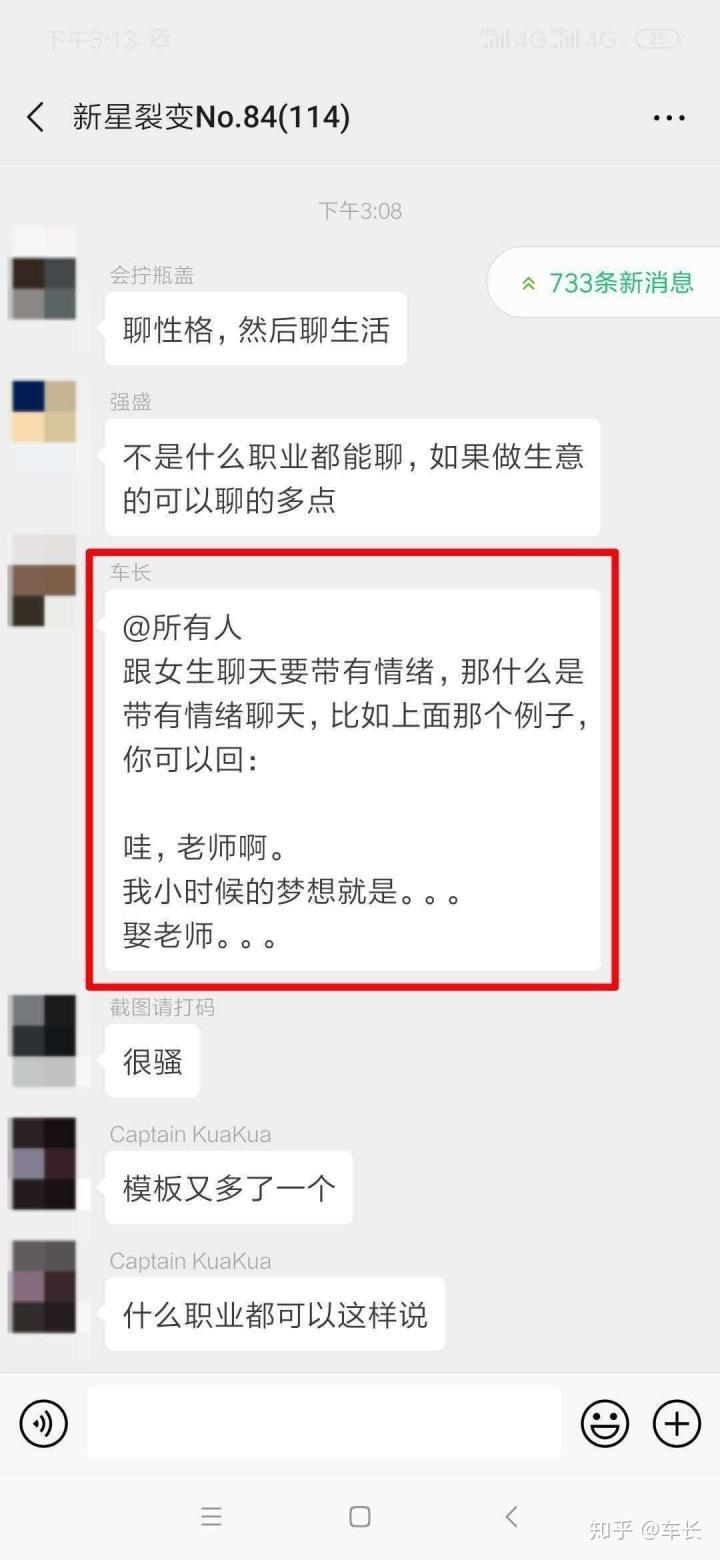Tap the Android home square button
The width and height of the screenshot is (720, 1560).
click(360, 1516)
